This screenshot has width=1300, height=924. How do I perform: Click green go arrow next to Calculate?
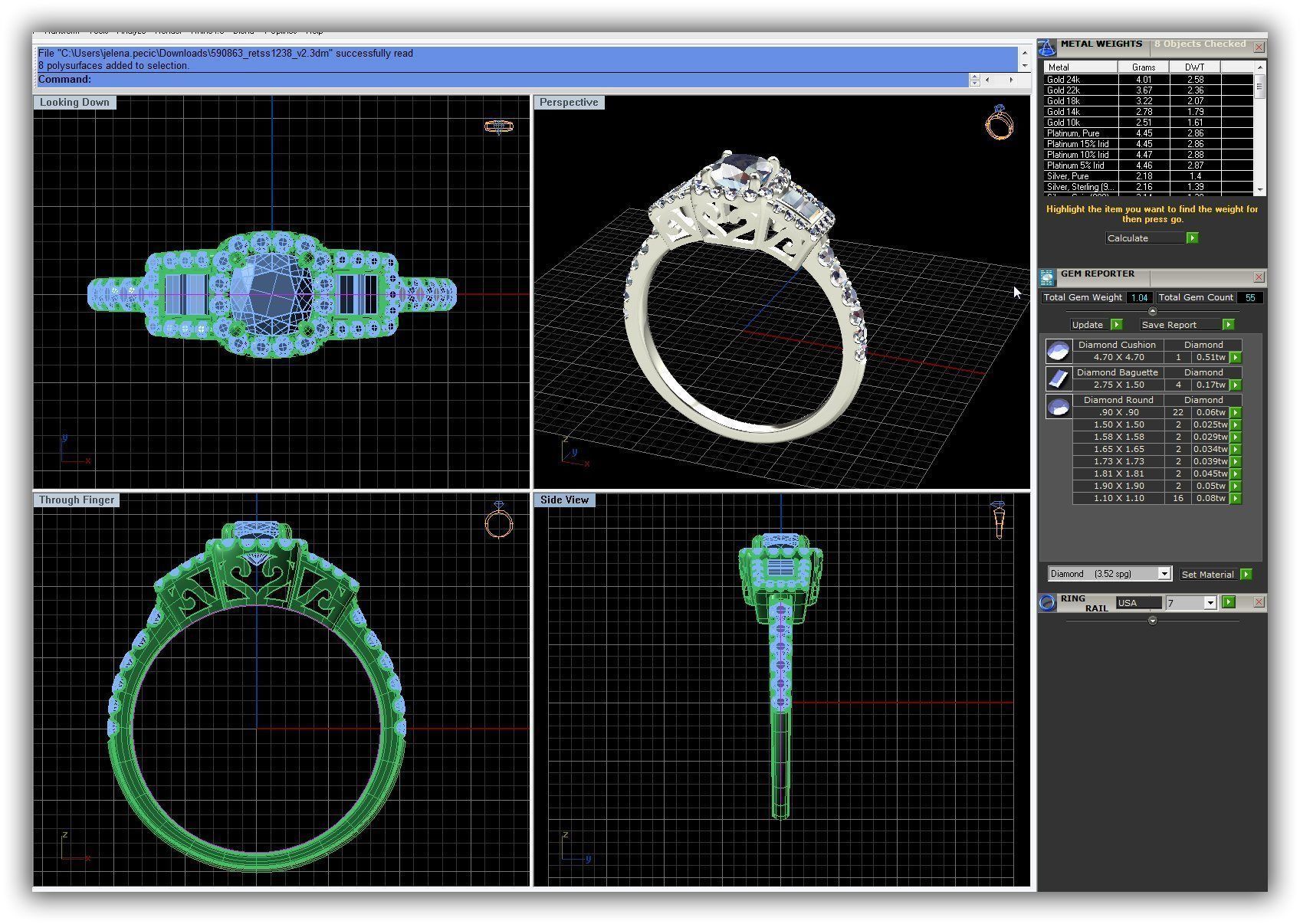pyautogui.click(x=1192, y=238)
